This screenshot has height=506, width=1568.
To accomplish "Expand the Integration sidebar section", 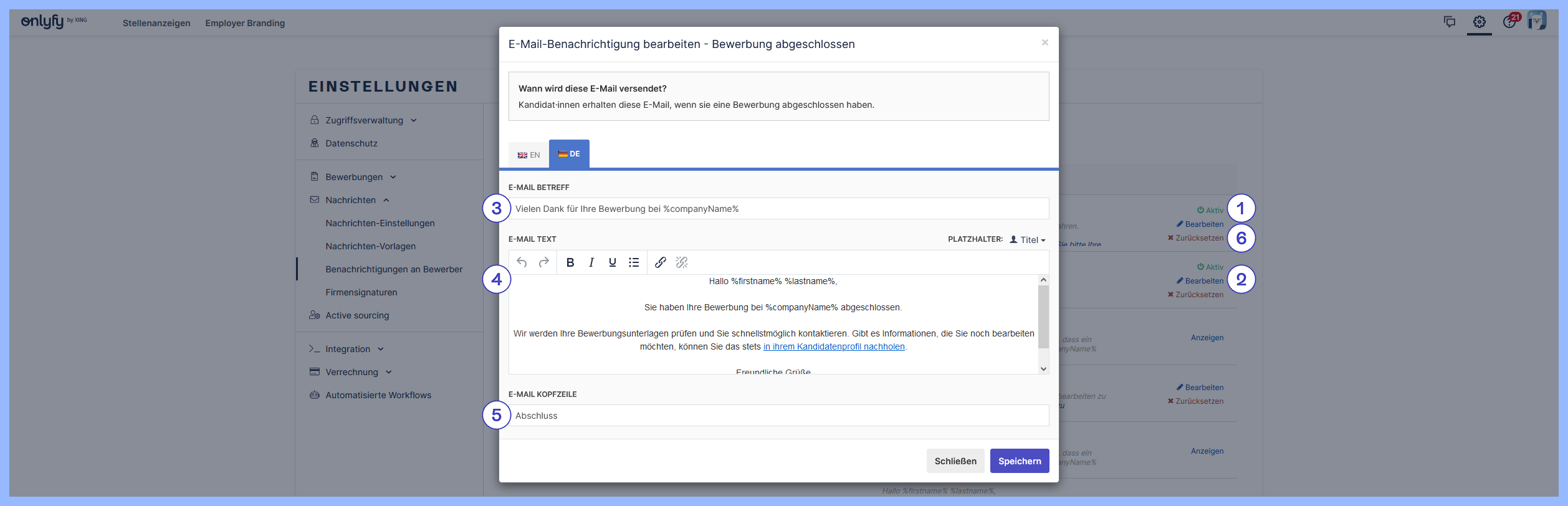I will 348,349.
